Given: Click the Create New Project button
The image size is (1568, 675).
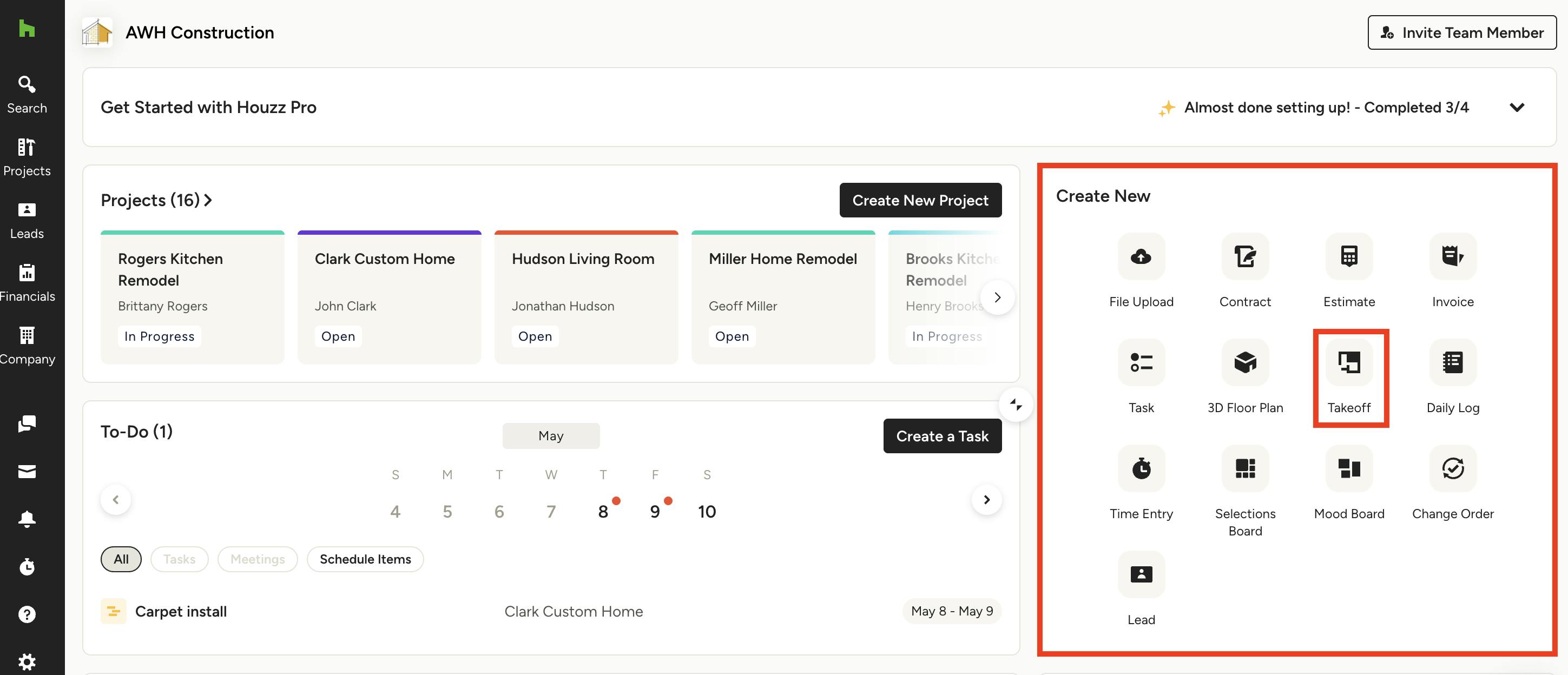Looking at the screenshot, I should (919, 200).
